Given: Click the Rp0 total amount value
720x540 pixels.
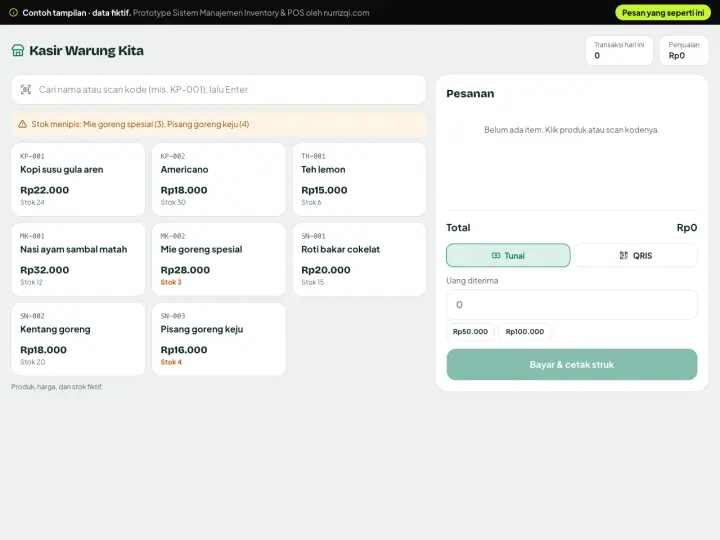Looking at the screenshot, I should point(687,228).
